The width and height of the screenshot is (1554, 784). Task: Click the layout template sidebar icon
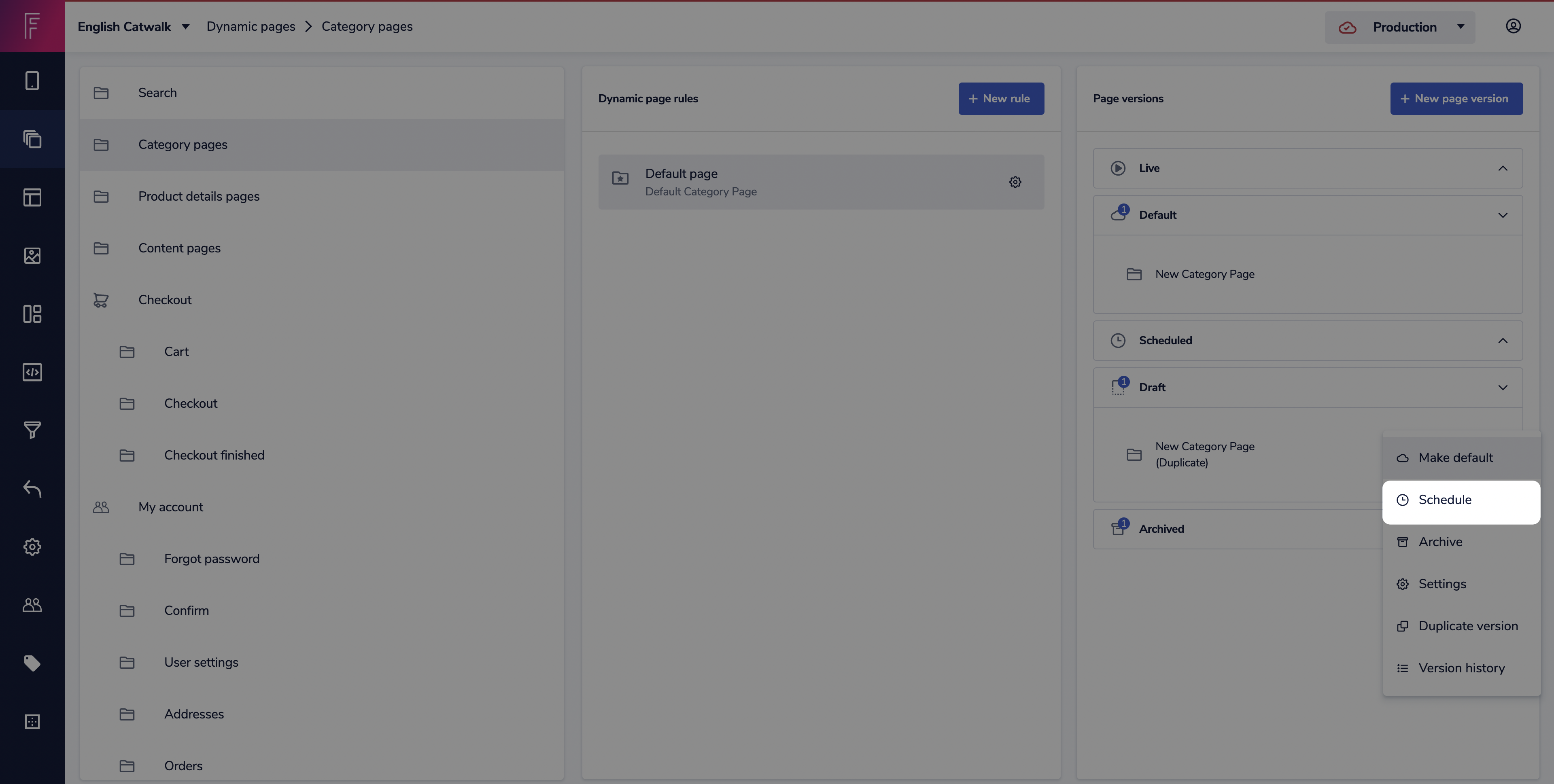(32, 197)
